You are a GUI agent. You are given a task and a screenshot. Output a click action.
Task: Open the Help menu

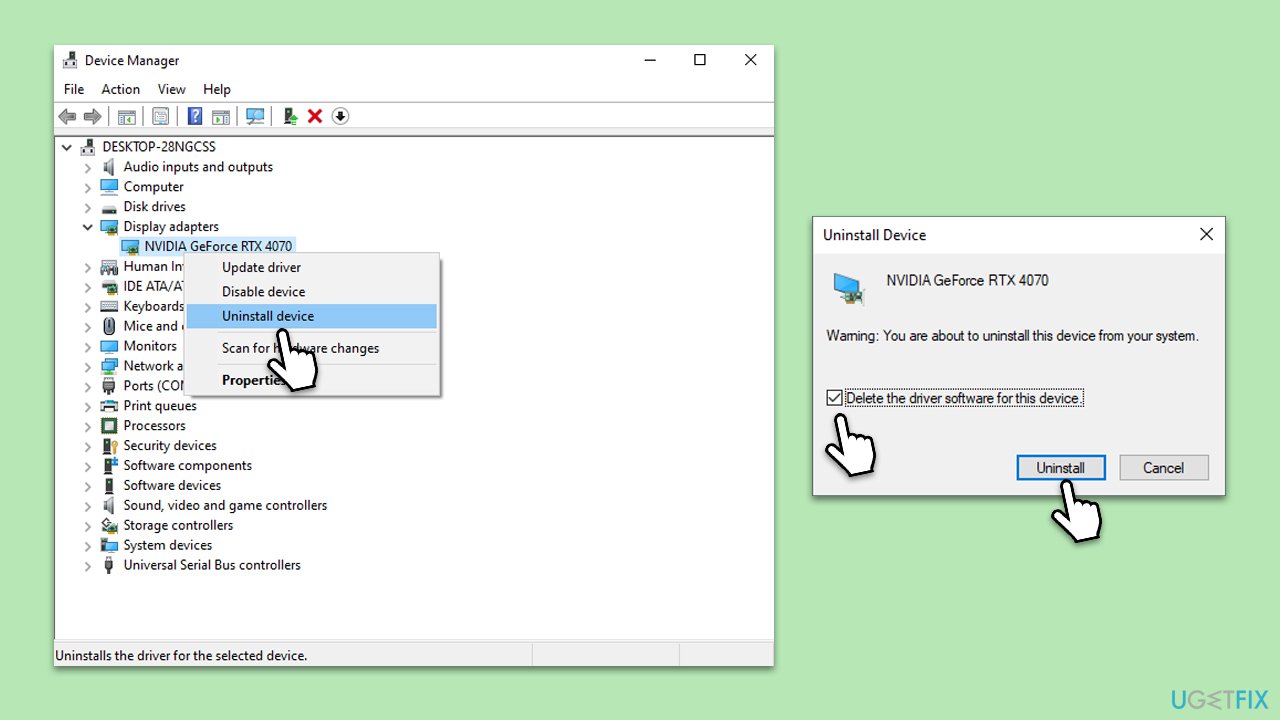(x=217, y=89)
